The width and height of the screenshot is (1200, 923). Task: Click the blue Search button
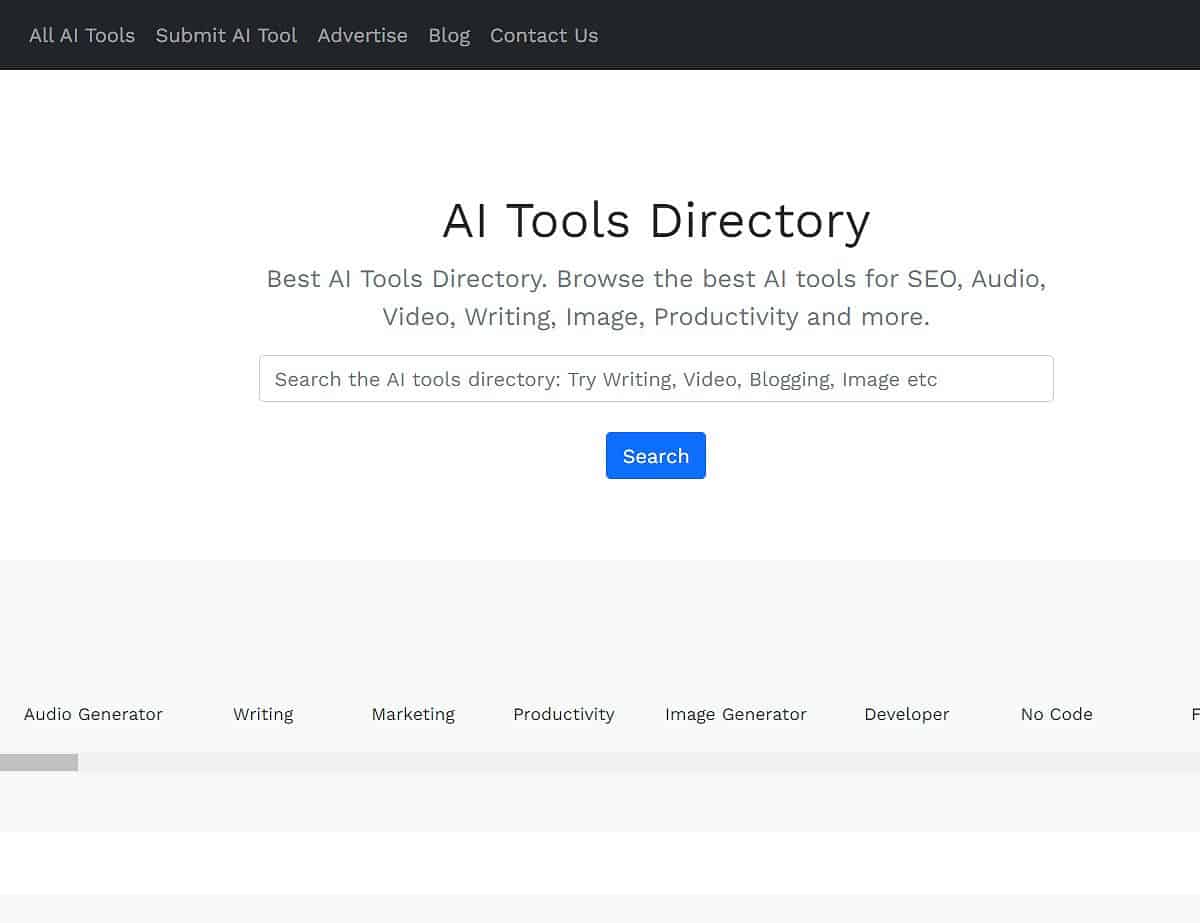(x=655, y=455)
